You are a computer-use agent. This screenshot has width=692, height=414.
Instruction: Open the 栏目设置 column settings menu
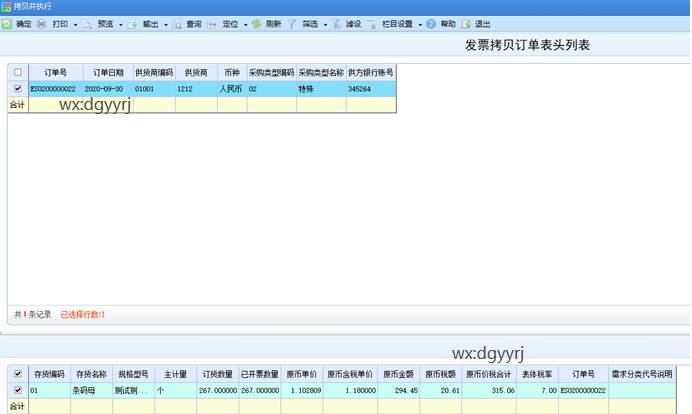(x=397, y=23)
